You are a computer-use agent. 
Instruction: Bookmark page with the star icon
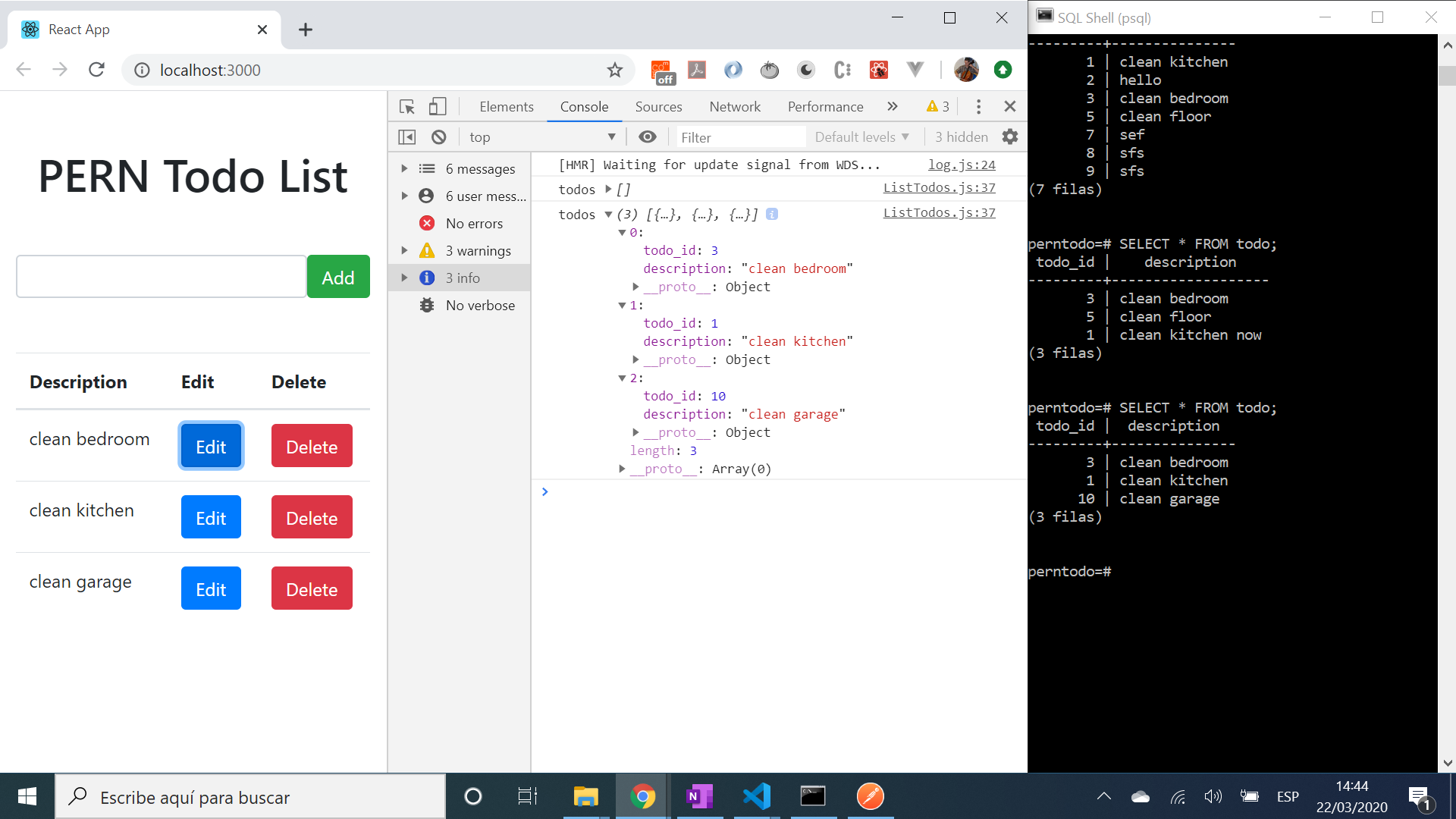[x=614, y=71]
